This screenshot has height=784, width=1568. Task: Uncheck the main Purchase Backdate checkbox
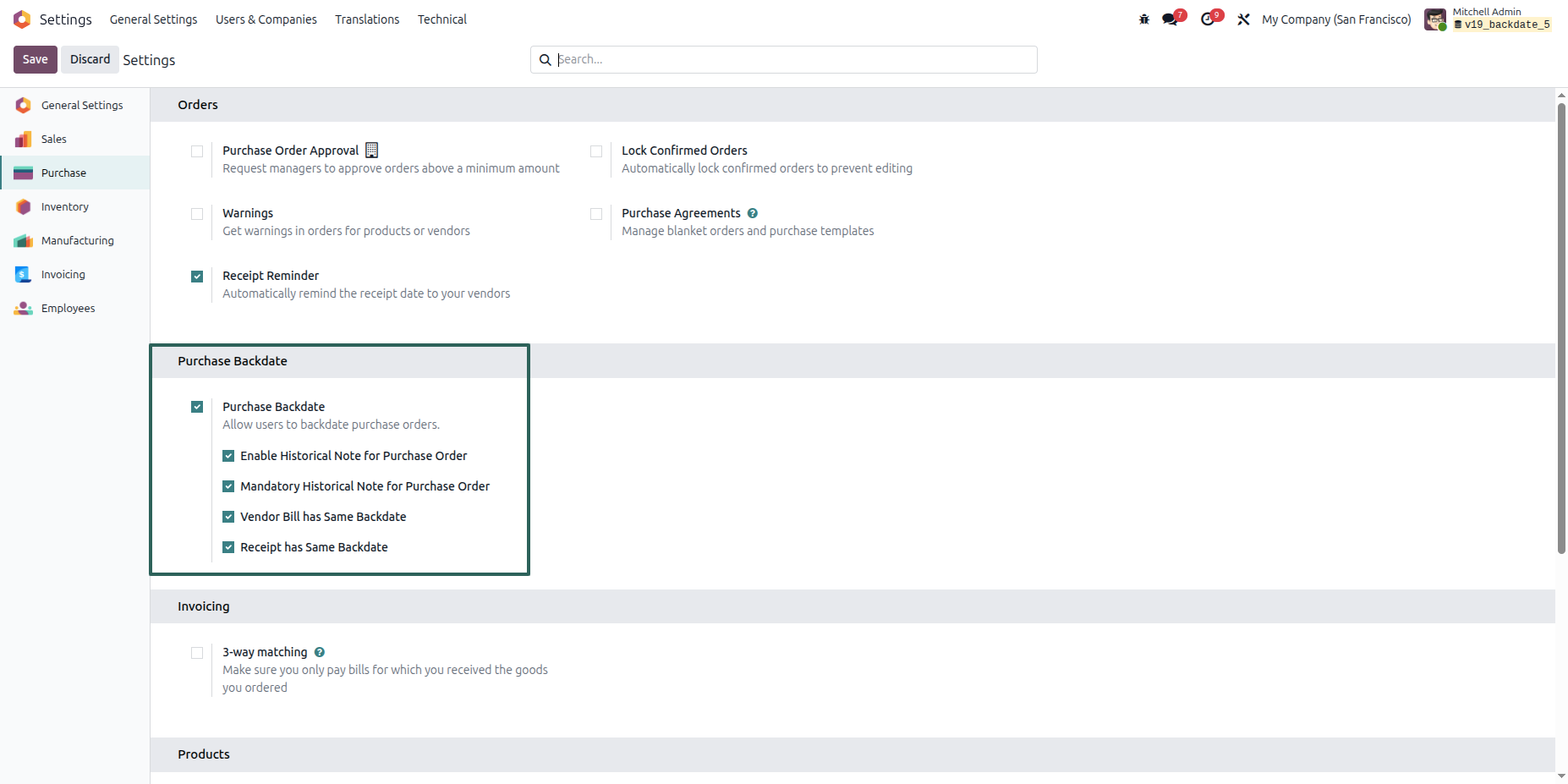197,407
